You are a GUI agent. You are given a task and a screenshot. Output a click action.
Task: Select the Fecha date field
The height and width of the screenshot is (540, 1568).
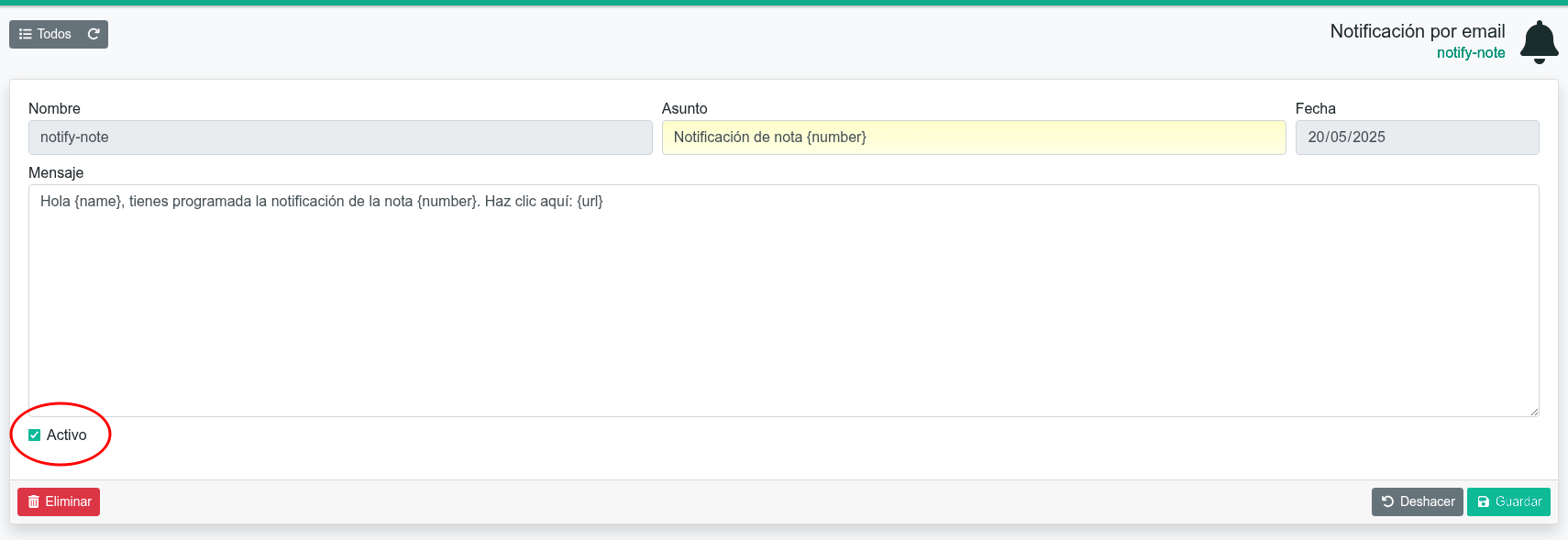[x=1417, y=138]
